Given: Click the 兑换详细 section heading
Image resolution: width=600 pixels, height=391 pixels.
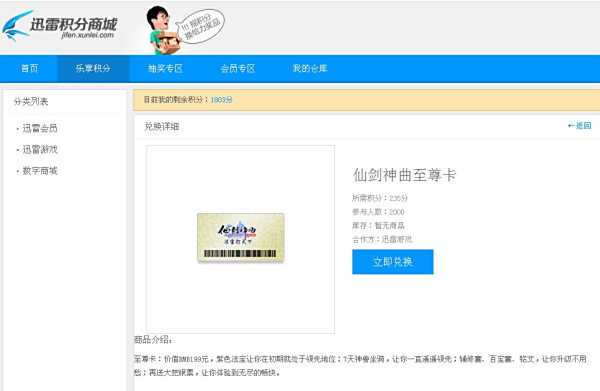Looking at the screenshot, I should click(x=161, y=127).
